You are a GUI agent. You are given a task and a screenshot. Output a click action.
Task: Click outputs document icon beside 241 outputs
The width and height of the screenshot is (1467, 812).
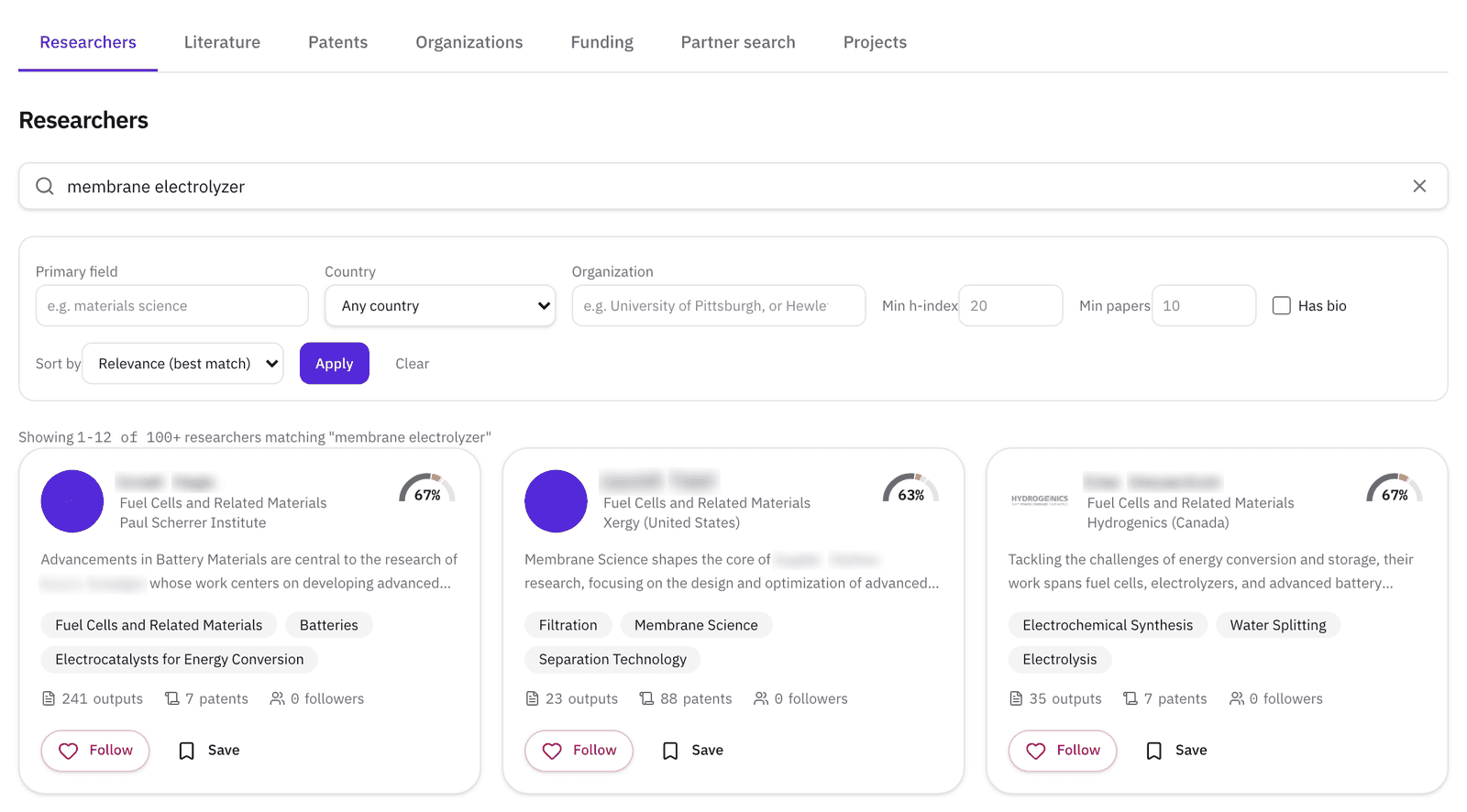(49, 698)
